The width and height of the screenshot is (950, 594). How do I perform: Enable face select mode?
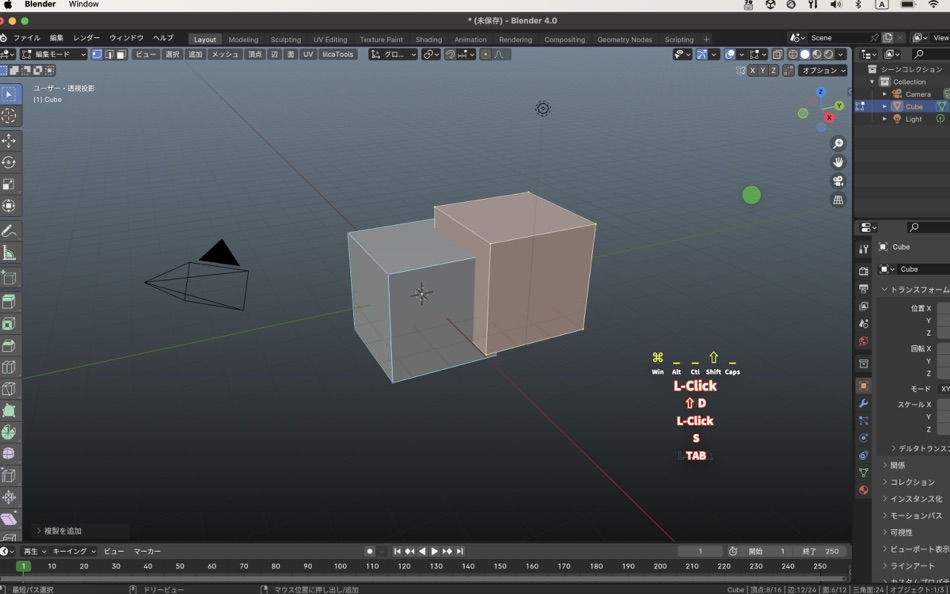click(121, 55)
